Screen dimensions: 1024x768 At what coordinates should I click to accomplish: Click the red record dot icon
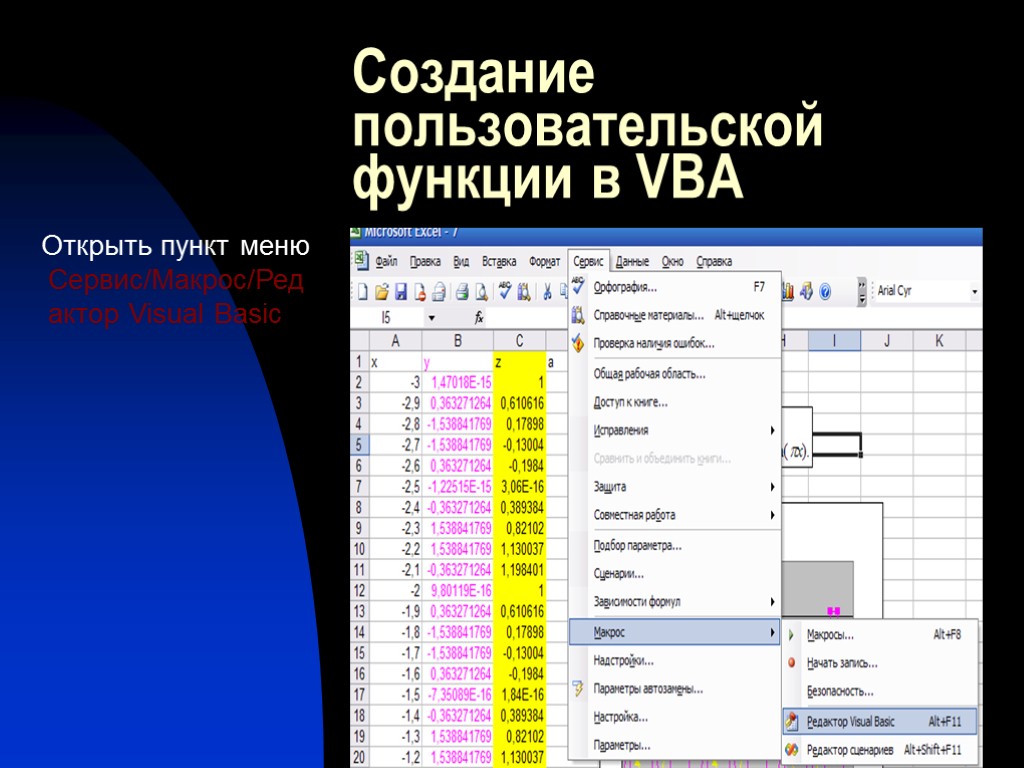[x=792, y=662]
